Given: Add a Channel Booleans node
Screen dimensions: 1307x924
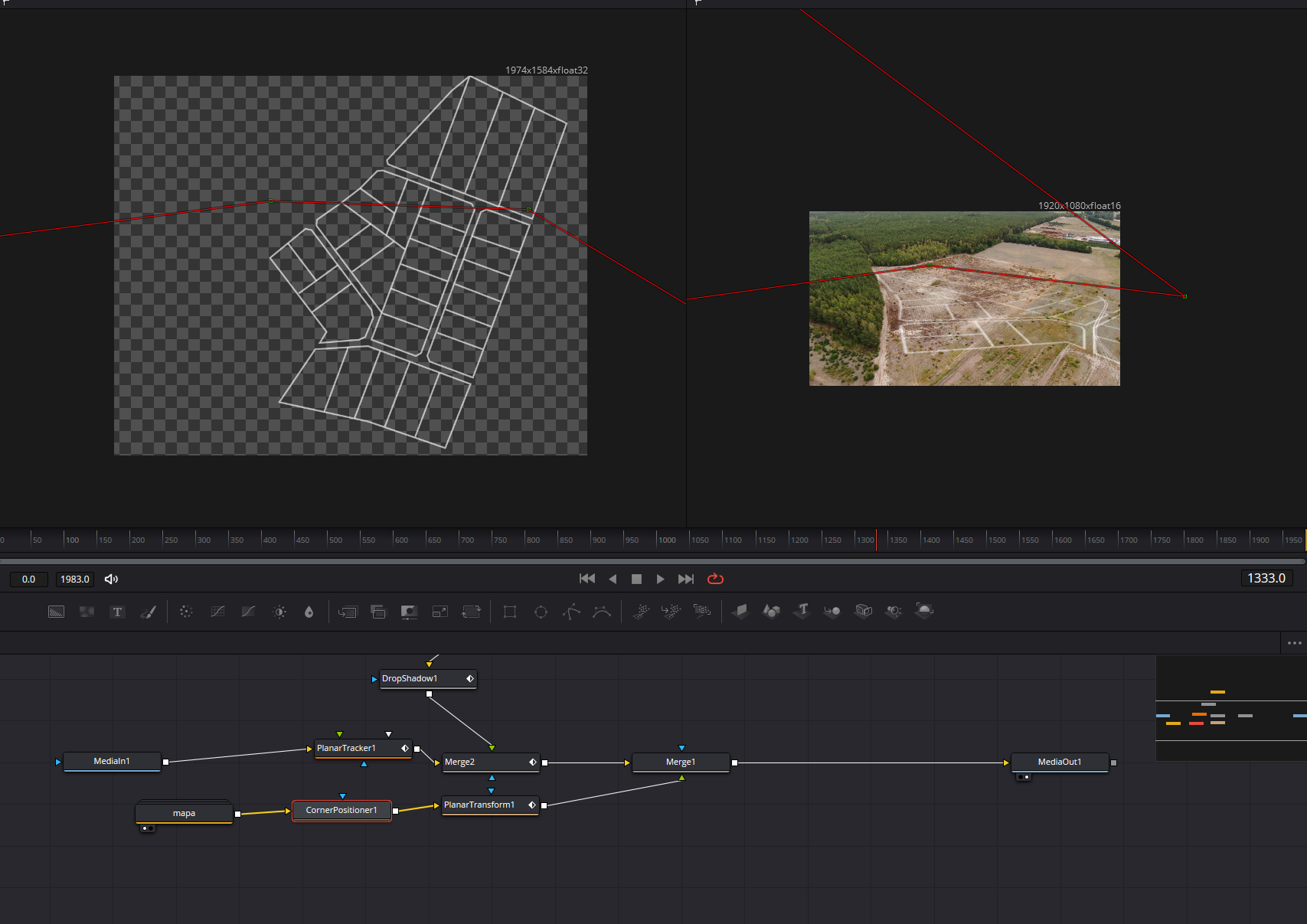Looking at the screenshot, I should (x=378, y=612).
